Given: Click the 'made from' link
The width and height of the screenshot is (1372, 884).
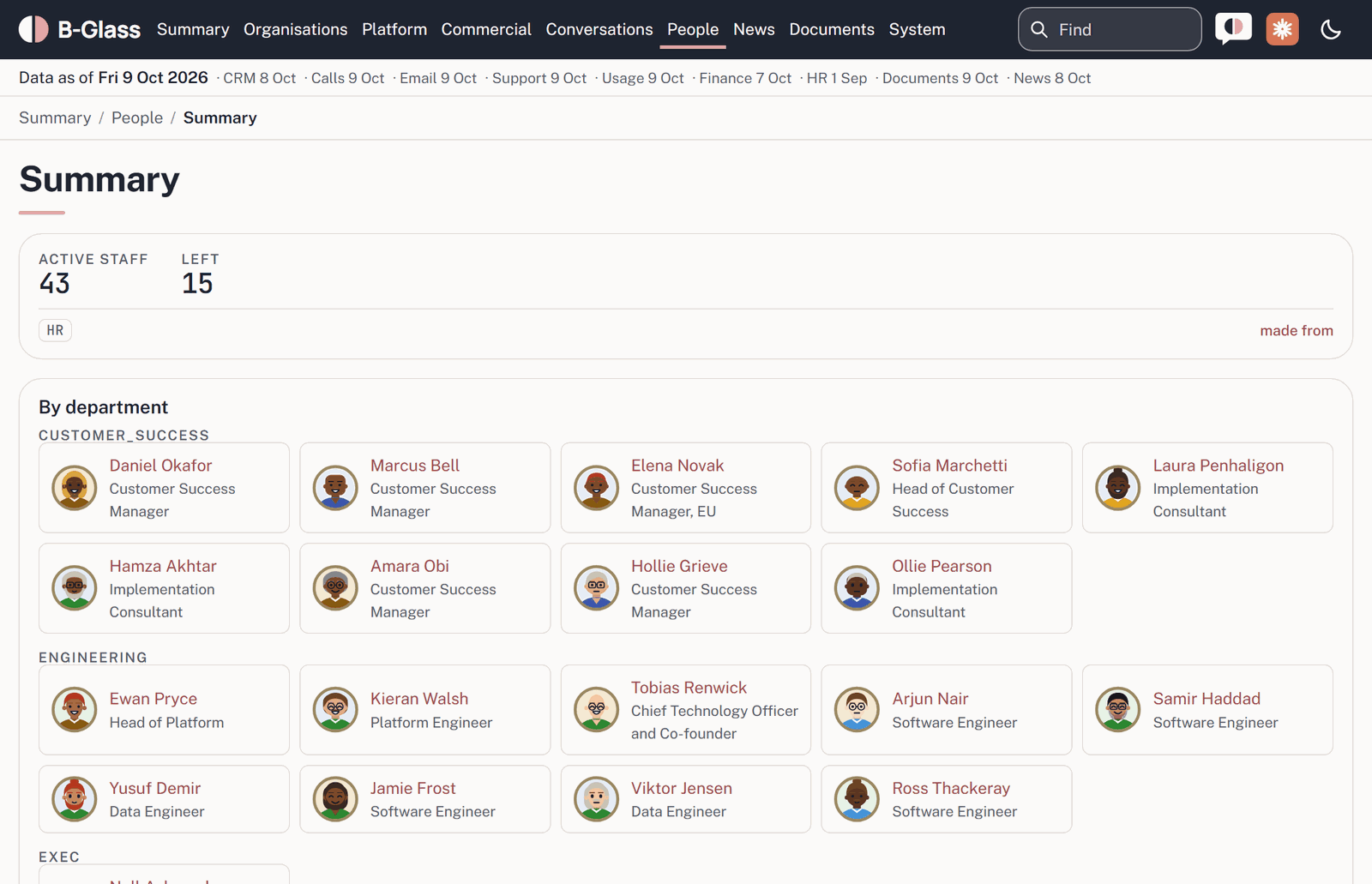Looking at the screenshot, I should 1296,330.
